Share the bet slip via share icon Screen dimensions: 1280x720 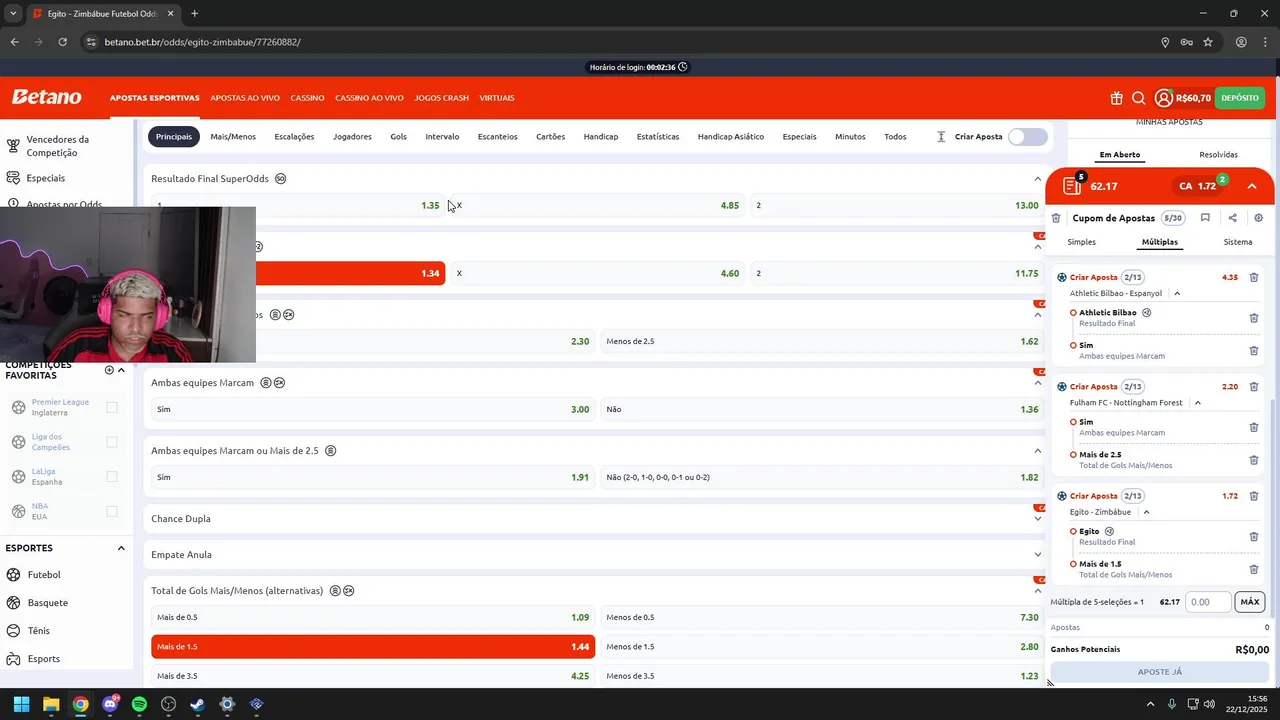pyautogui.click(x=1232, y=218)
